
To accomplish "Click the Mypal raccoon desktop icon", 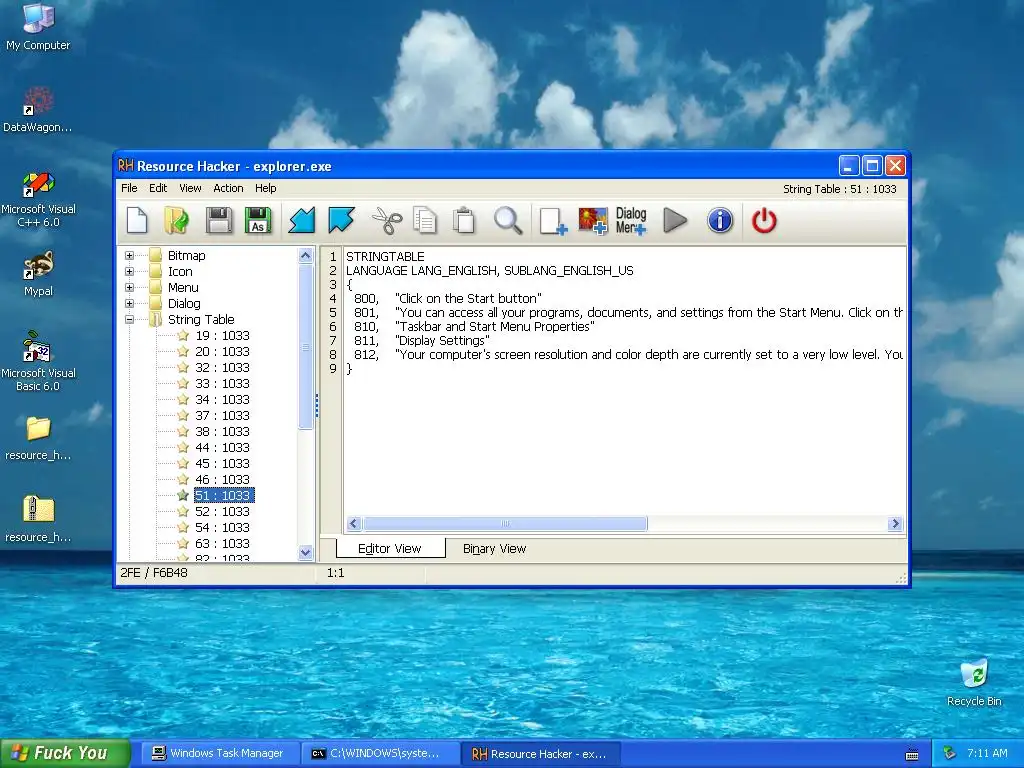I will tap(38, 273).
